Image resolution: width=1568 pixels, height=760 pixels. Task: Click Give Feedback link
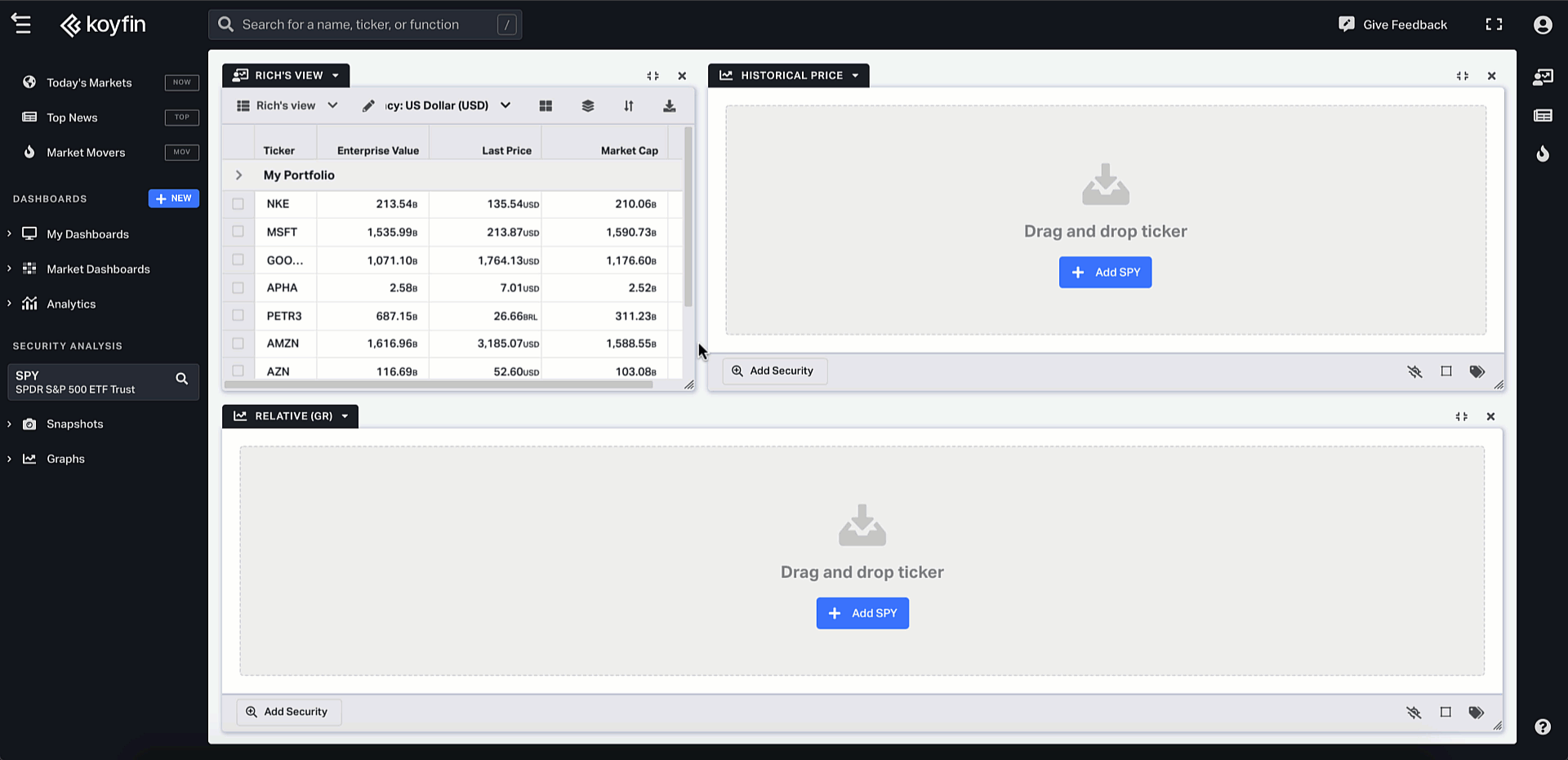(1405, 24)
